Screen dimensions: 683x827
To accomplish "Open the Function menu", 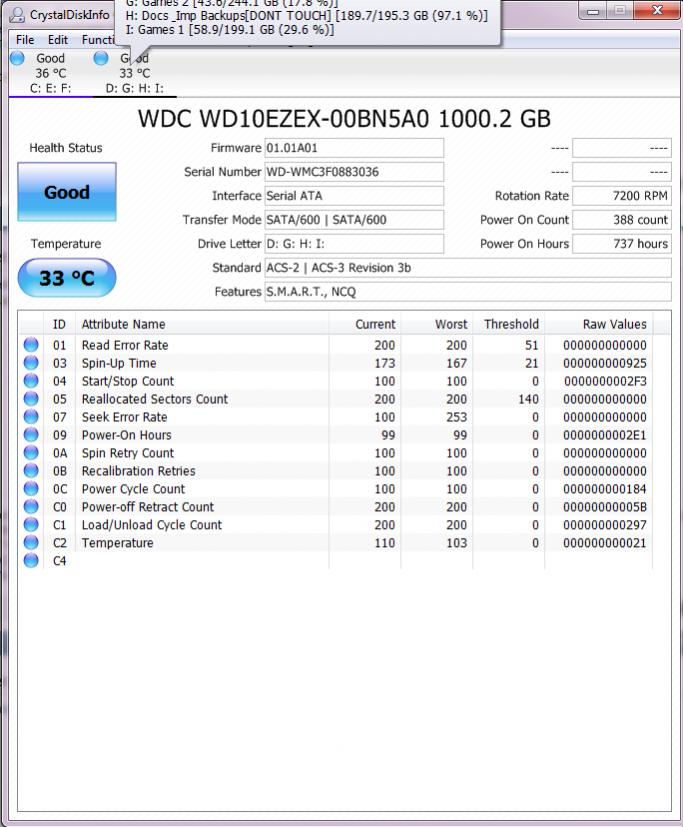I will click(98, 40).
